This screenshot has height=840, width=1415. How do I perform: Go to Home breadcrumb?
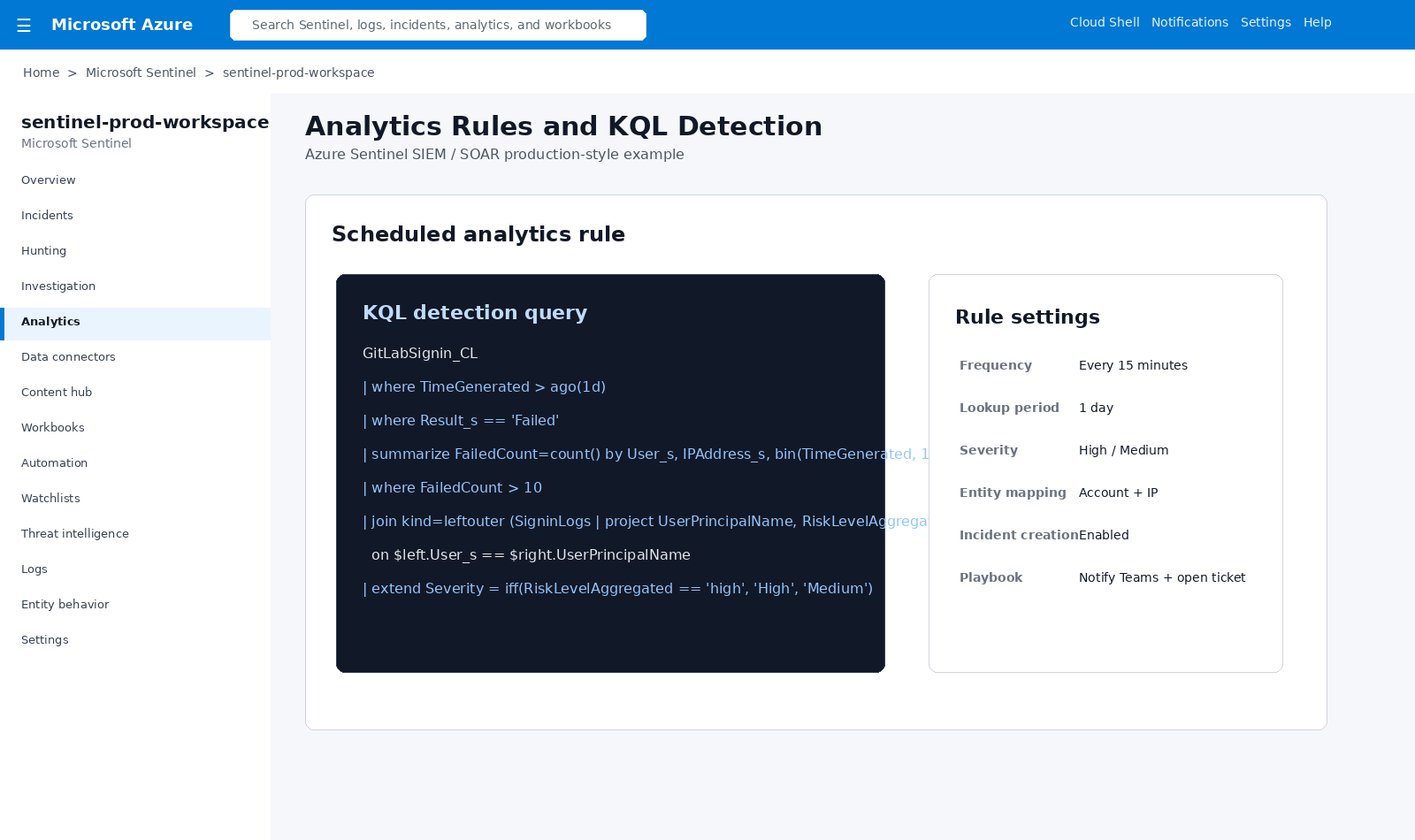coord(42,73)
